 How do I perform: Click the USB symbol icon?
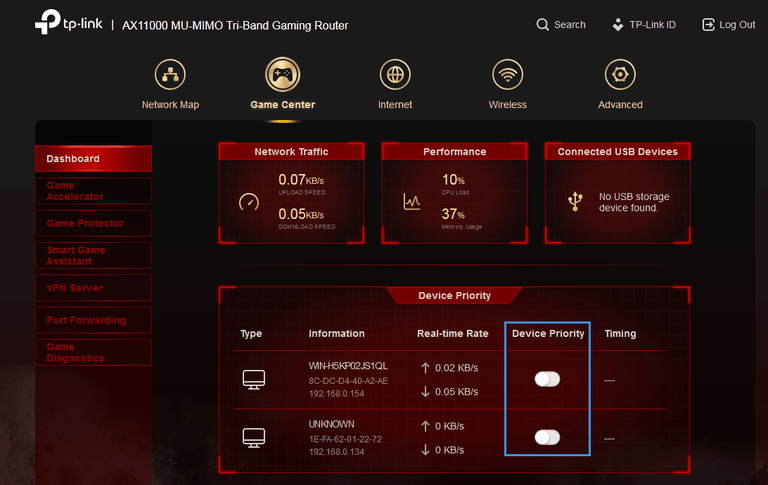(x=575, y=201)
